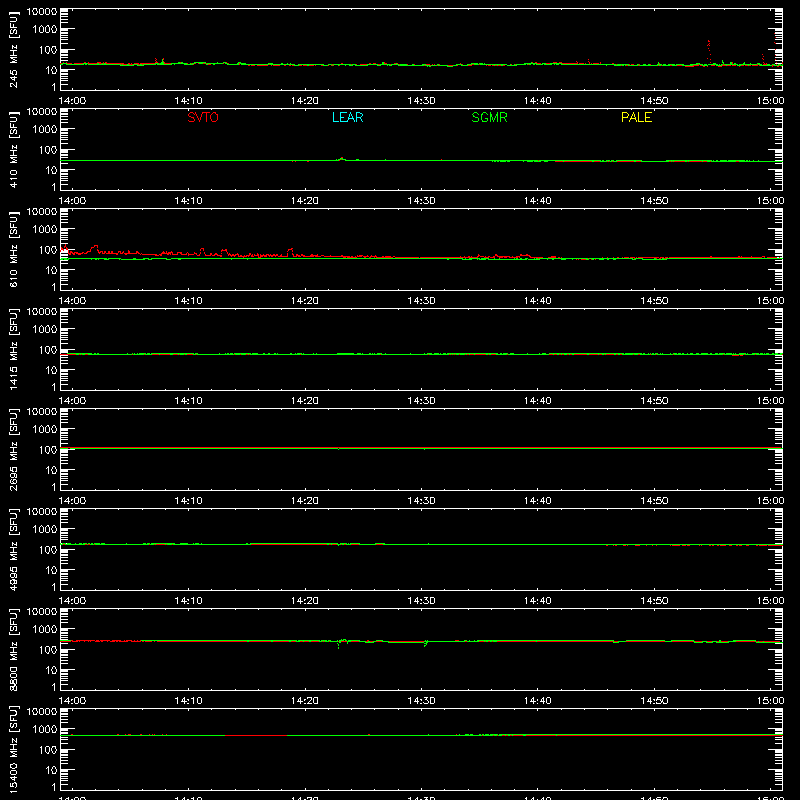Click the 1000 y-axis label on 15400 MHz panel

pos(45,730)
